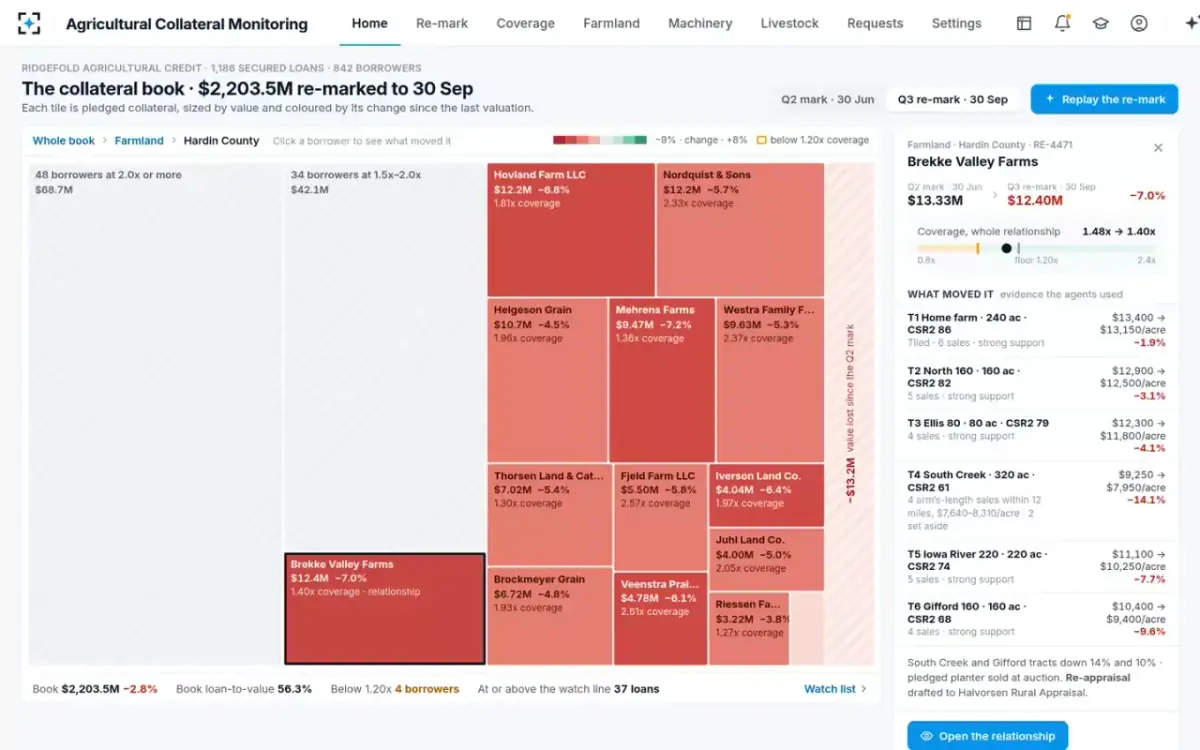Open the layout panel icon in header
The image size is (1200, 750).
[1024, 23]
